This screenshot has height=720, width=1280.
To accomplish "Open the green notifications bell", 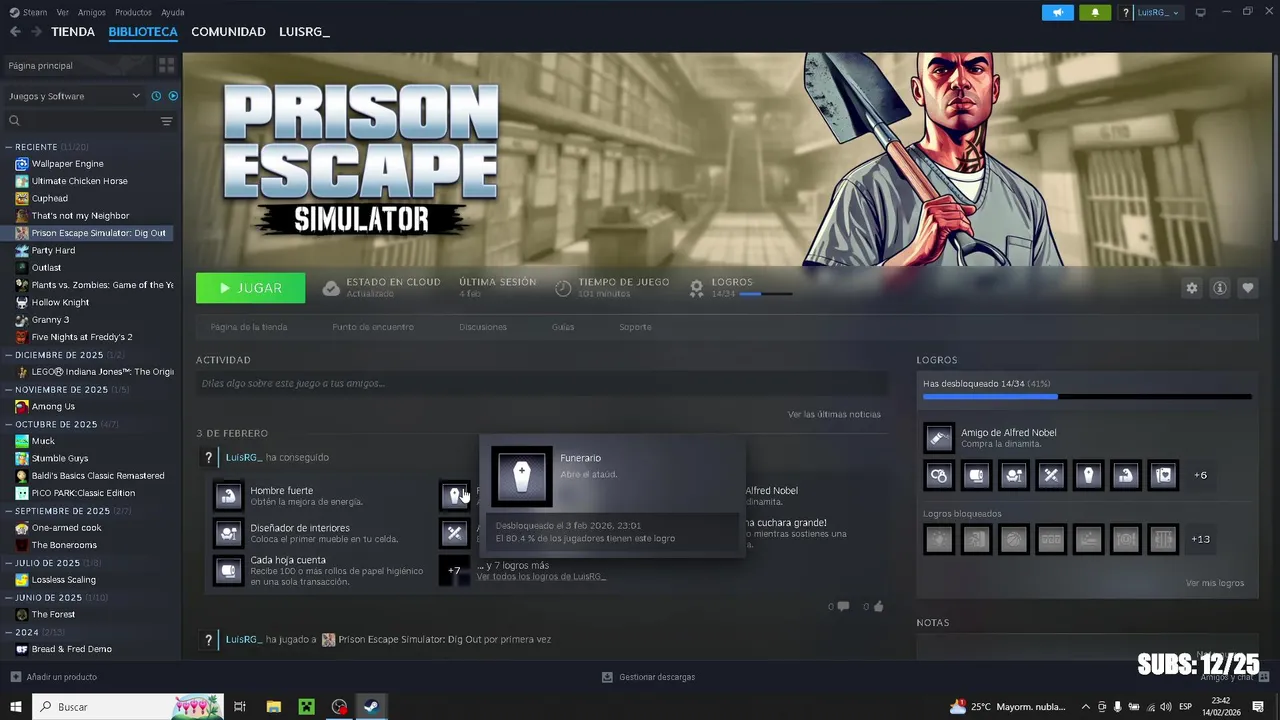I will pos(1095,12).
